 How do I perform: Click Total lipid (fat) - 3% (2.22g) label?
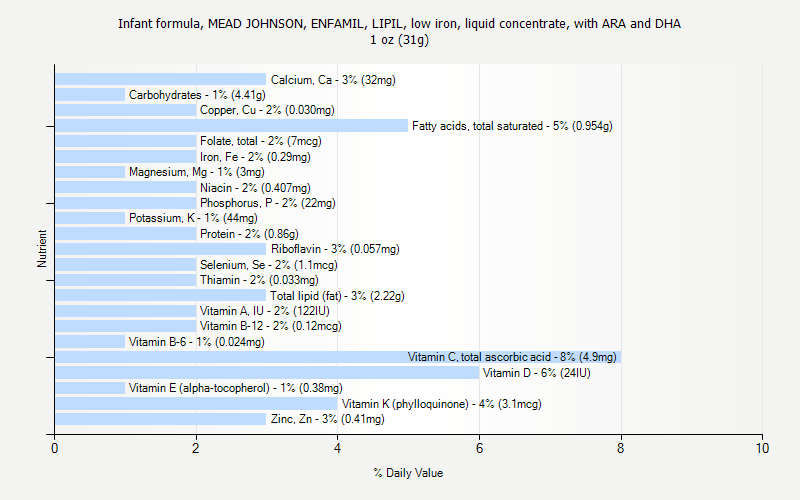[x=337, y=296]
